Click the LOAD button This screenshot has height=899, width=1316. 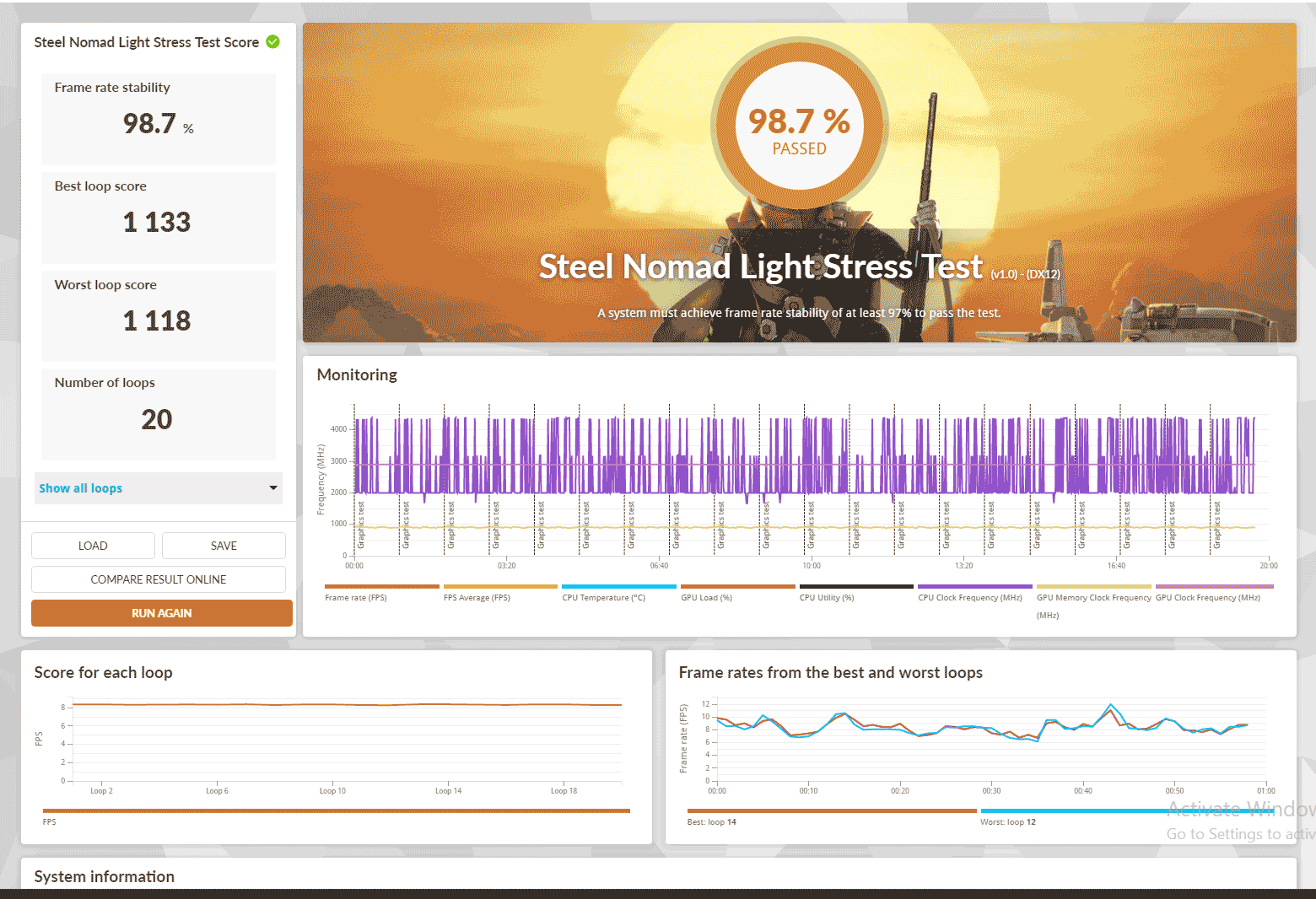coord(93,546)
